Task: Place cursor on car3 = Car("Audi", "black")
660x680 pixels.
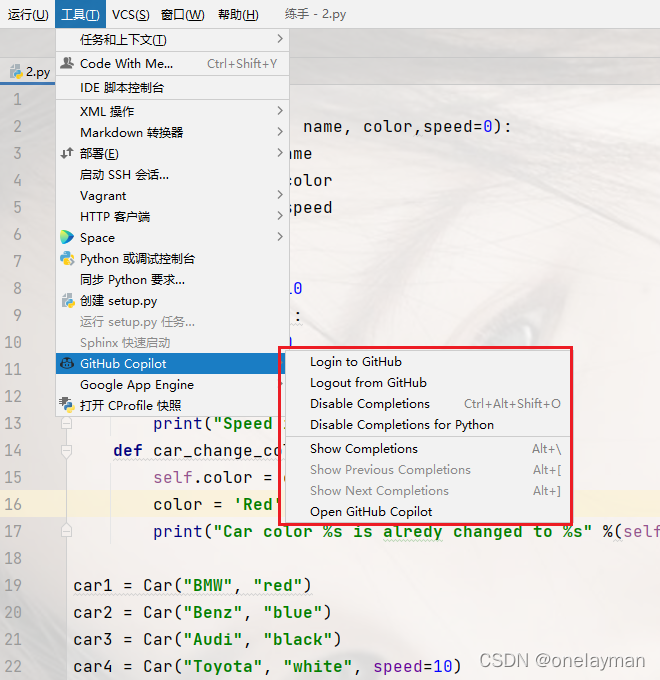Action: click(207, 639)
